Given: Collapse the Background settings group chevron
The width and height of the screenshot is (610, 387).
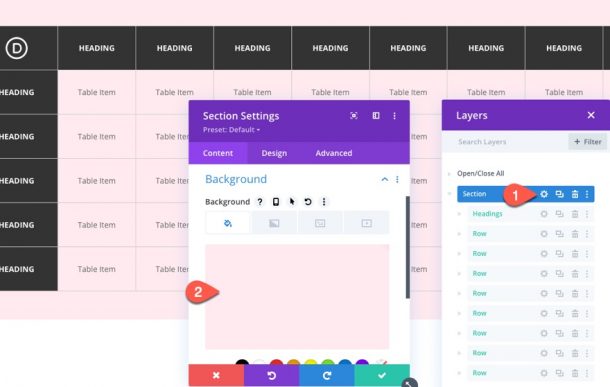Looking at the screenshot, I should coord(384,179).
